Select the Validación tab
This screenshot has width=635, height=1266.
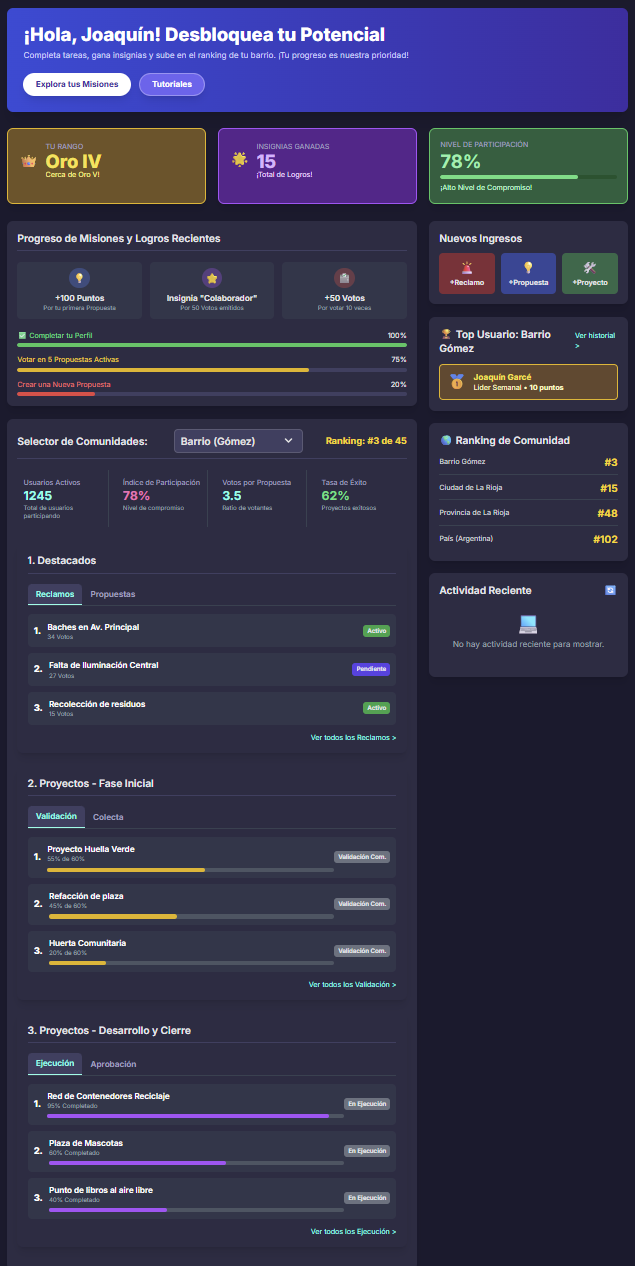pyautogui.click(x=56, y=817)
